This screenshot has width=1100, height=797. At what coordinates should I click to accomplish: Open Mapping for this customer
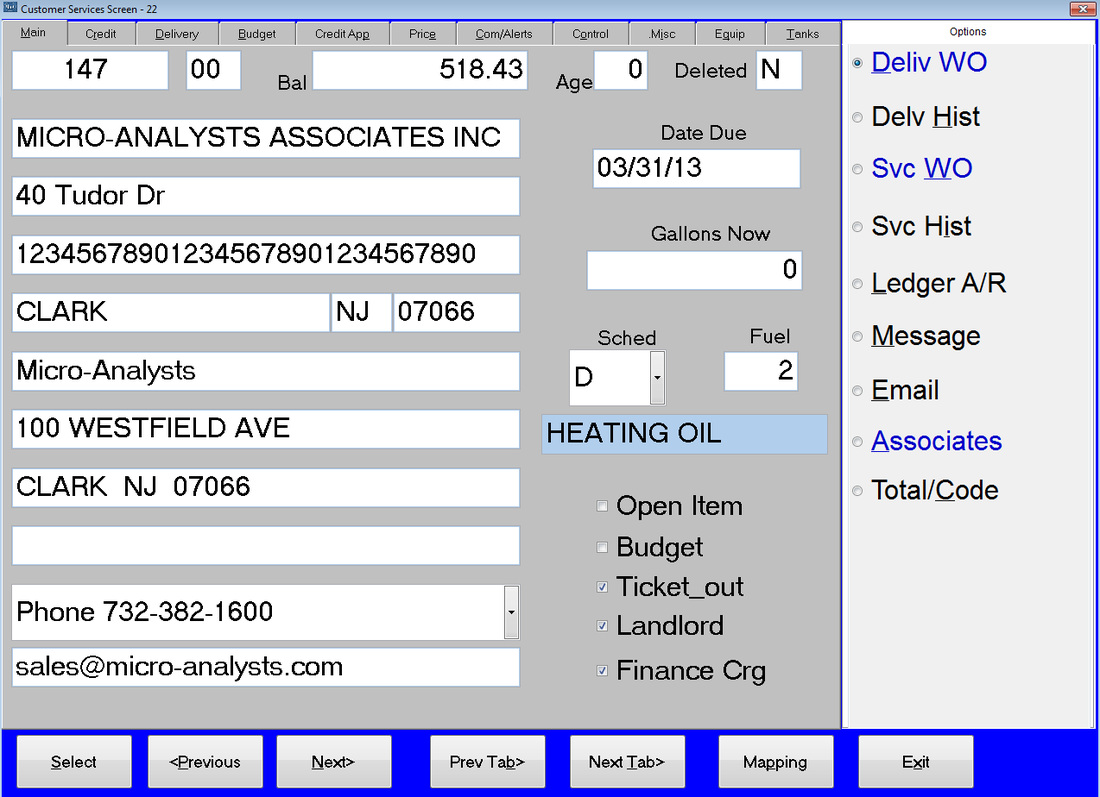click(775, 762)
